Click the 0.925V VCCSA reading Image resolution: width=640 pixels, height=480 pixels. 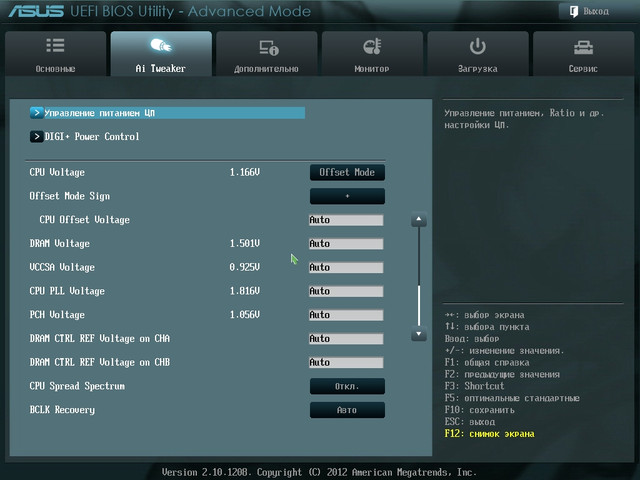click(x=244, y=267)
